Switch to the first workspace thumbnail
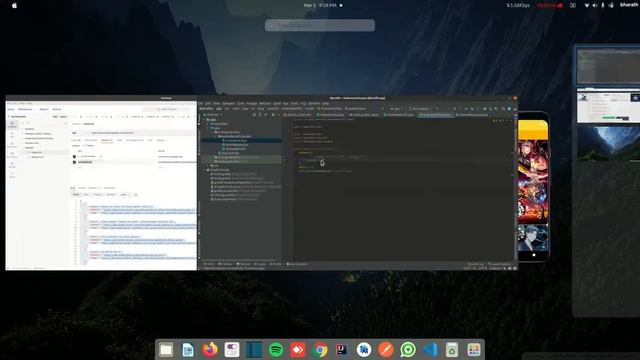Screen dimensions: 640x360 coord(608,65)
